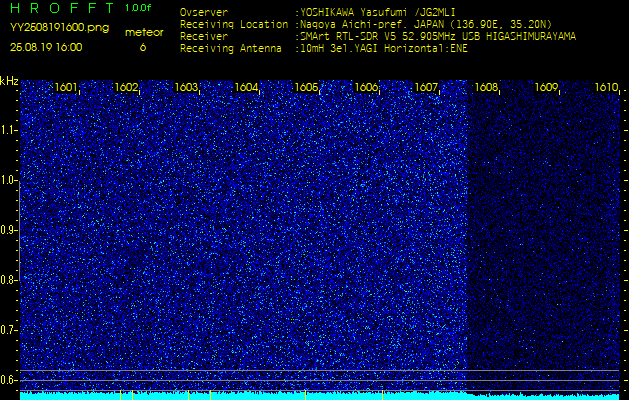Click the version number 1.0.0f
This screenshot has height=400, width=629.
(138, 8)
